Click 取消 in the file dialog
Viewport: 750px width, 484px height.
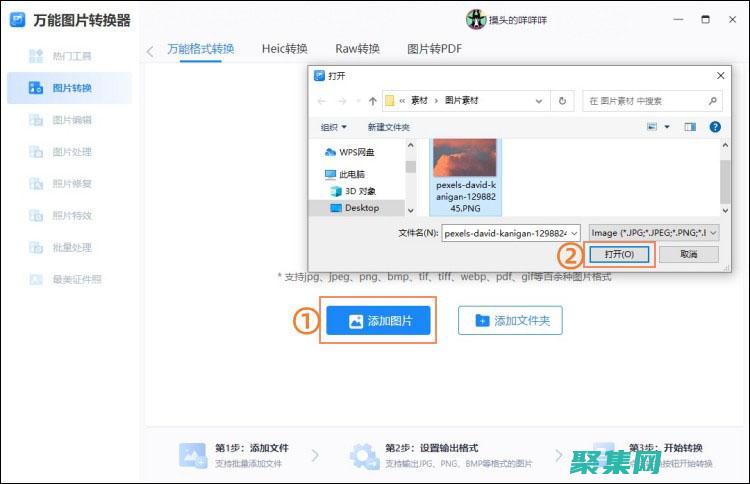click(x=689, y=254)
